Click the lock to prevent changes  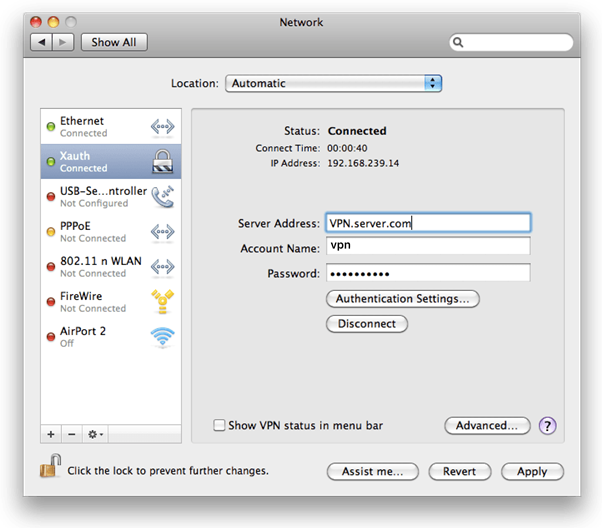pyautogui.click(x=51, y=465)
